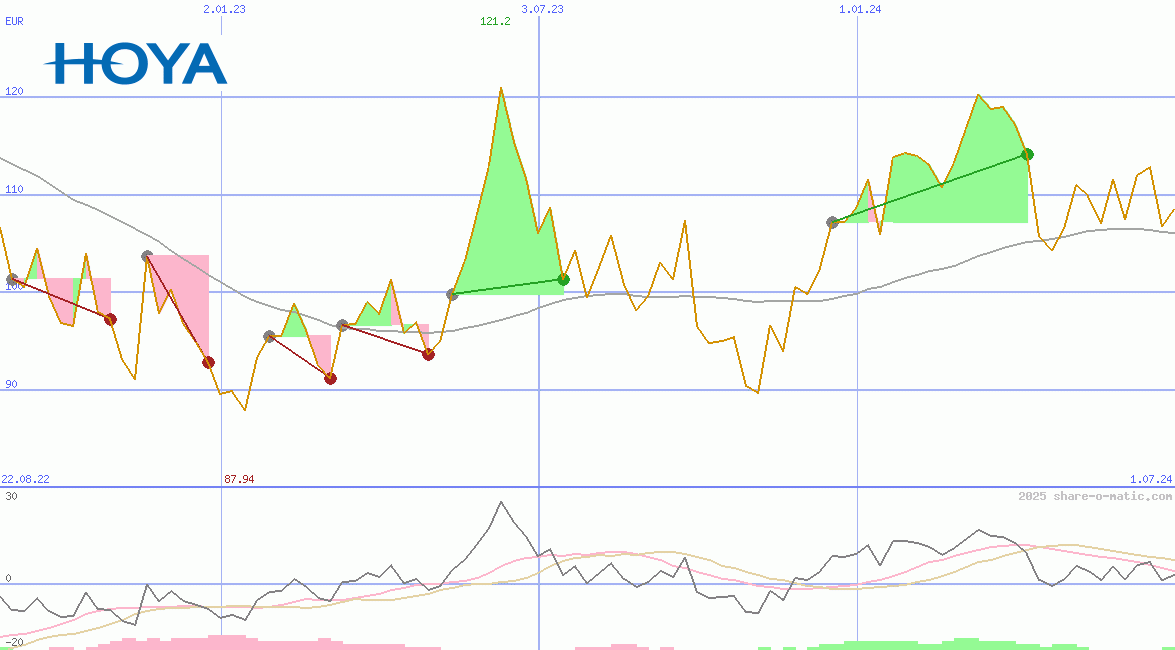Click the HOYA company logo
The image size is (1175, 650).
point(136,63)
